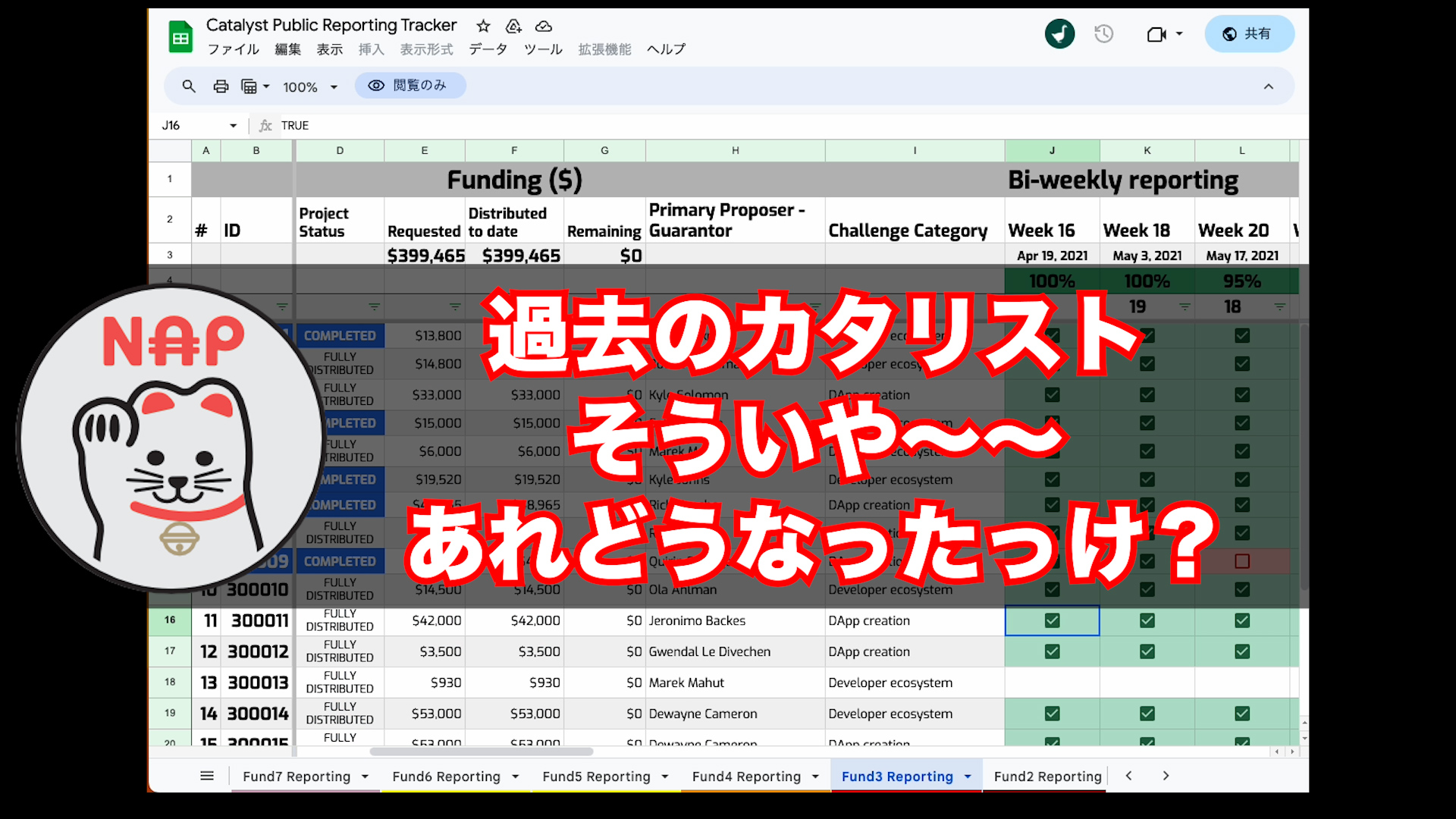The image size is (1456, 819).
Task: Click the print icon
Action: click(x=221, y=86)
